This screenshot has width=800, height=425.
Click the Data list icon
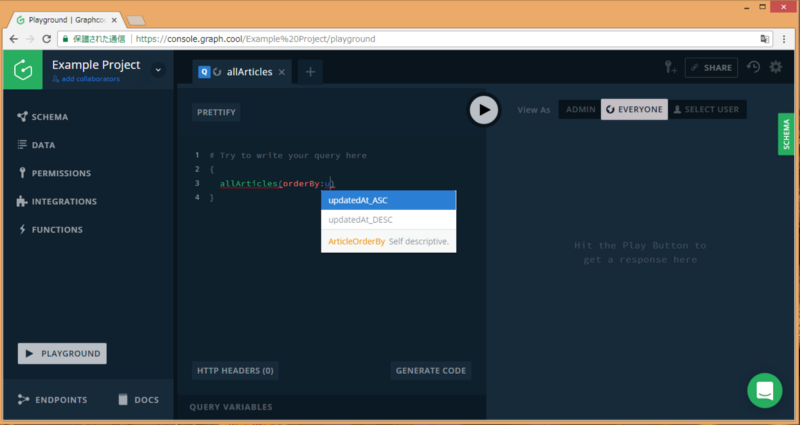22,145
